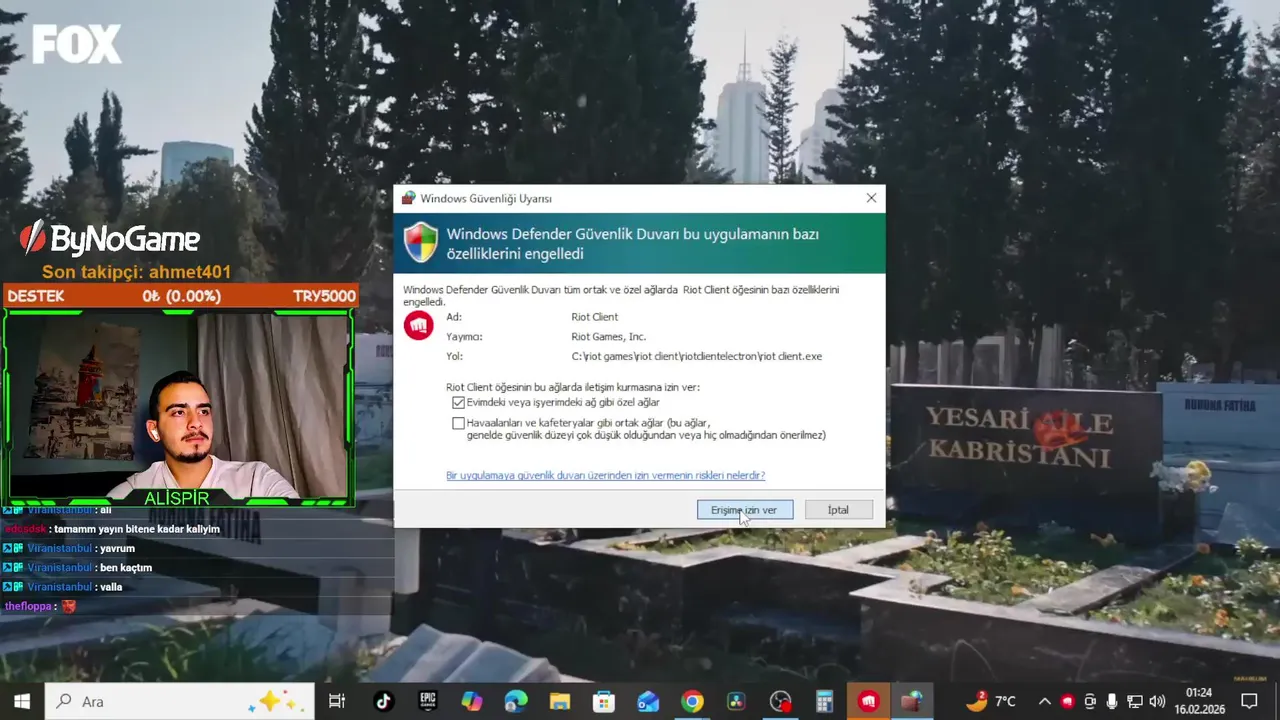This screenshot has width=1280, height=720.
Task: Click the camera in-use tray icon
Action: pos(1090,701)
